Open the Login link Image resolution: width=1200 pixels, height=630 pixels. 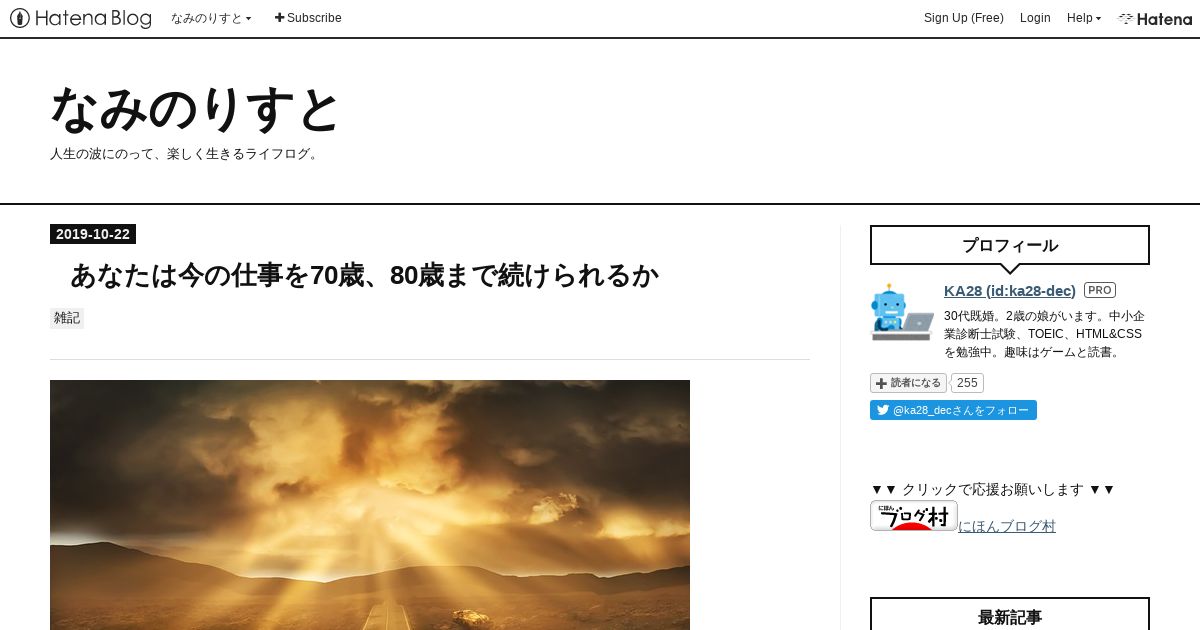coord(1035,18)
